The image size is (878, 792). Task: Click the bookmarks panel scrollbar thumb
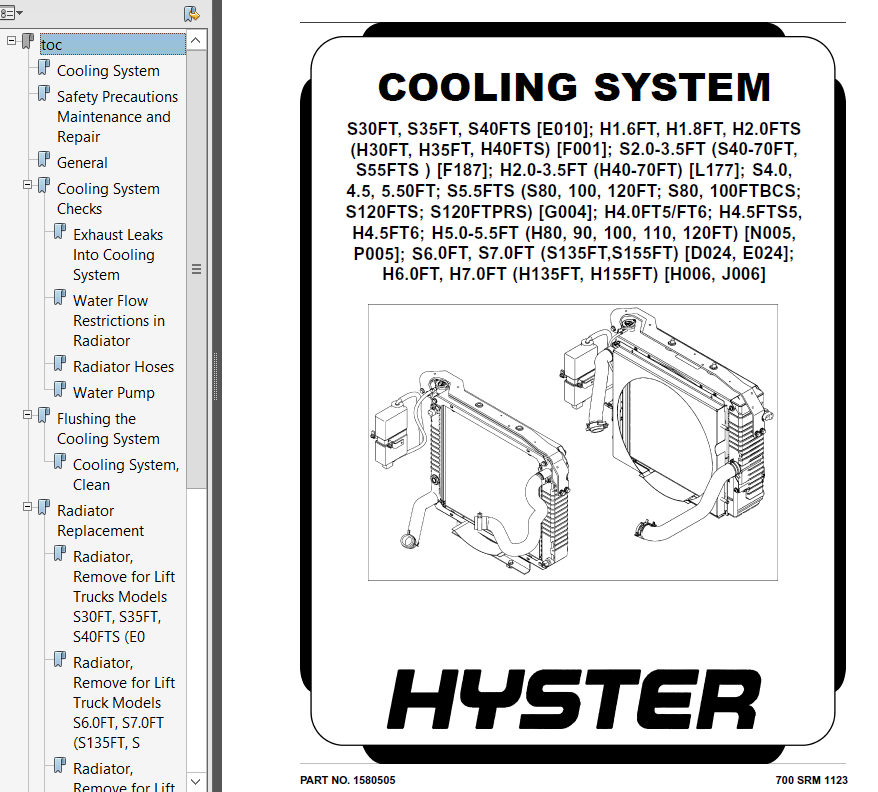tap(196, 269)
